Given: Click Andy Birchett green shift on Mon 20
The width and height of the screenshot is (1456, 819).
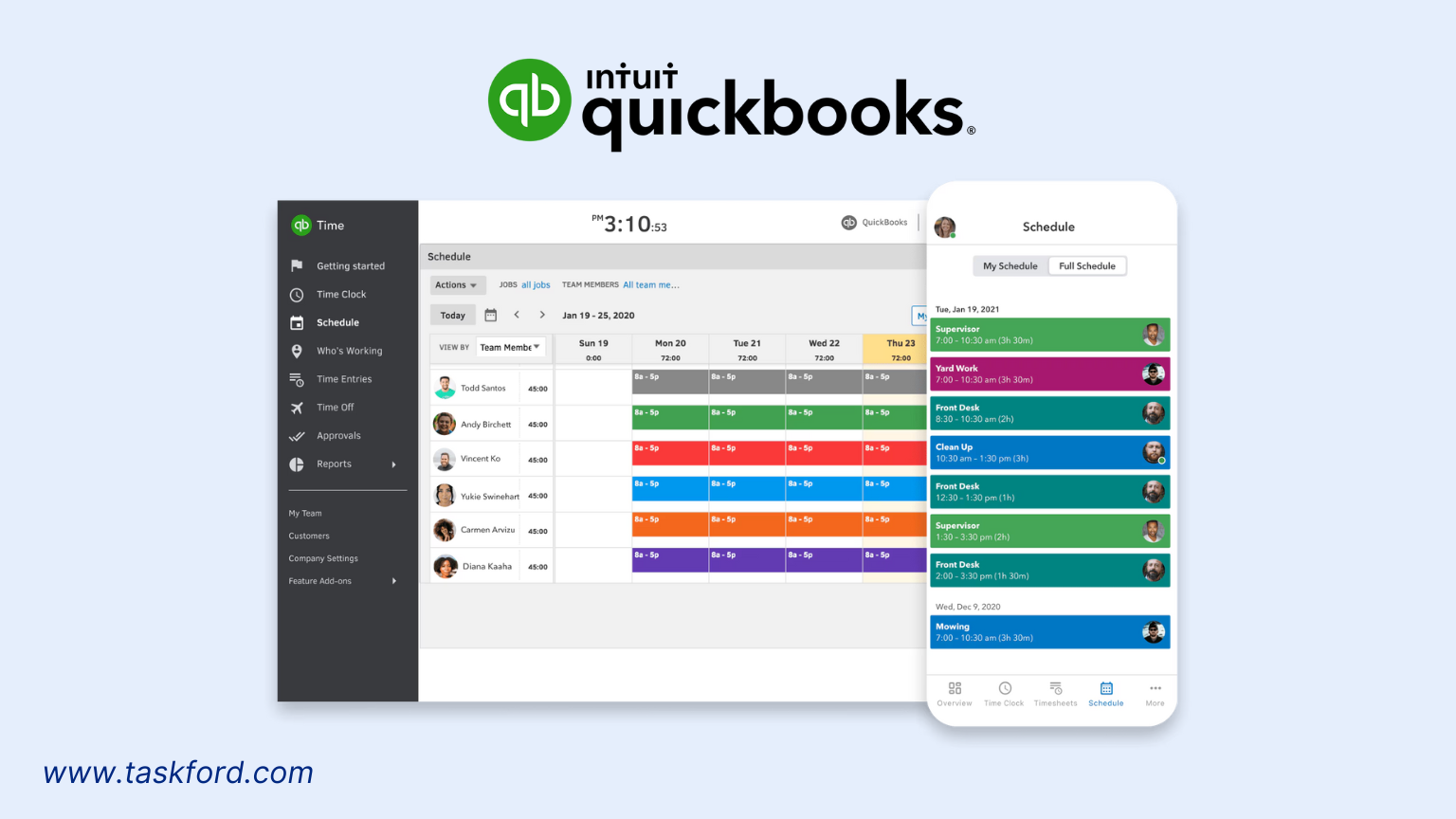Looking at the screenshot, I should coord(670,418).
